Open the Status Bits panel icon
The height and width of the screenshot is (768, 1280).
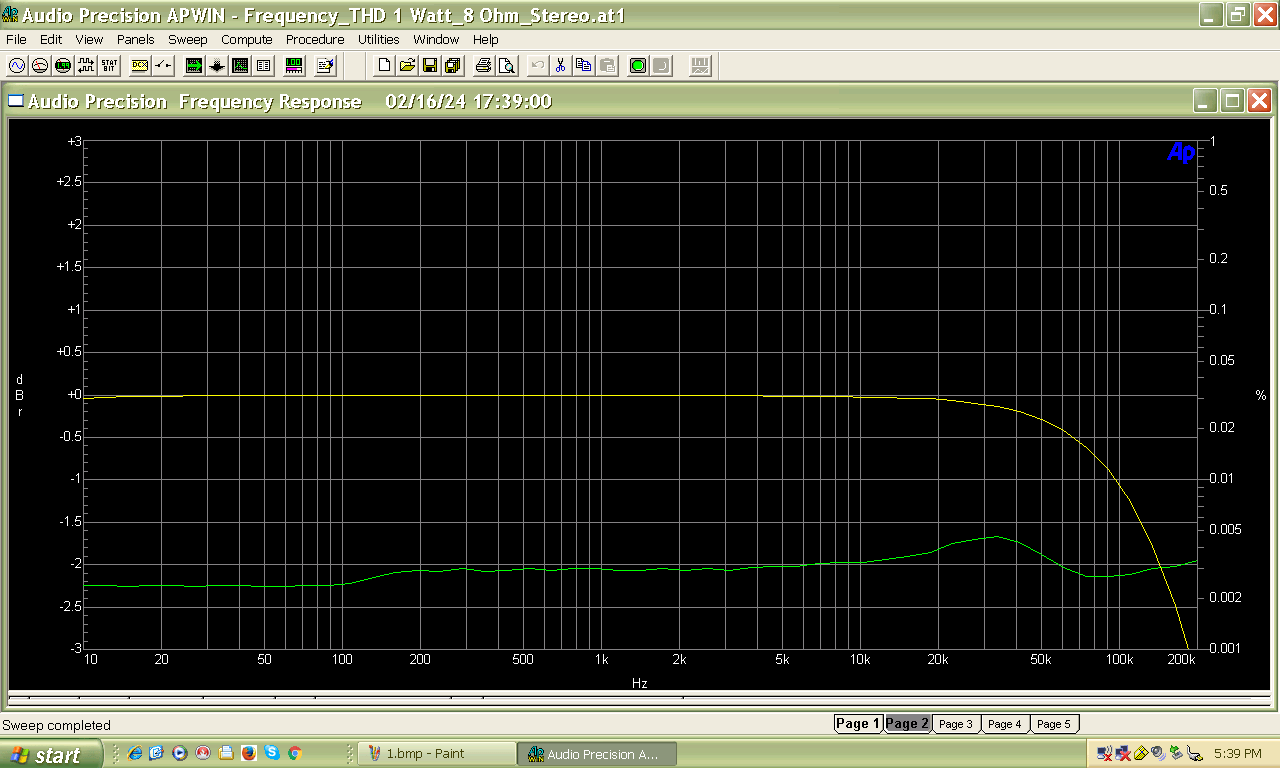click(109, 66)
